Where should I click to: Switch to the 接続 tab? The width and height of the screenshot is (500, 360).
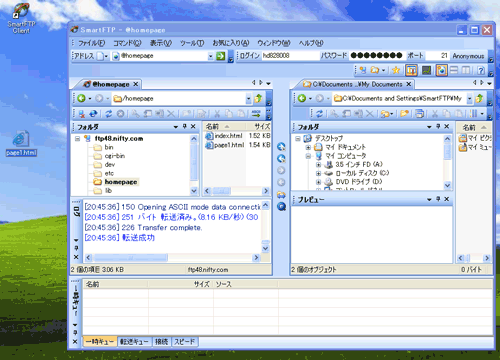point(161,341)
